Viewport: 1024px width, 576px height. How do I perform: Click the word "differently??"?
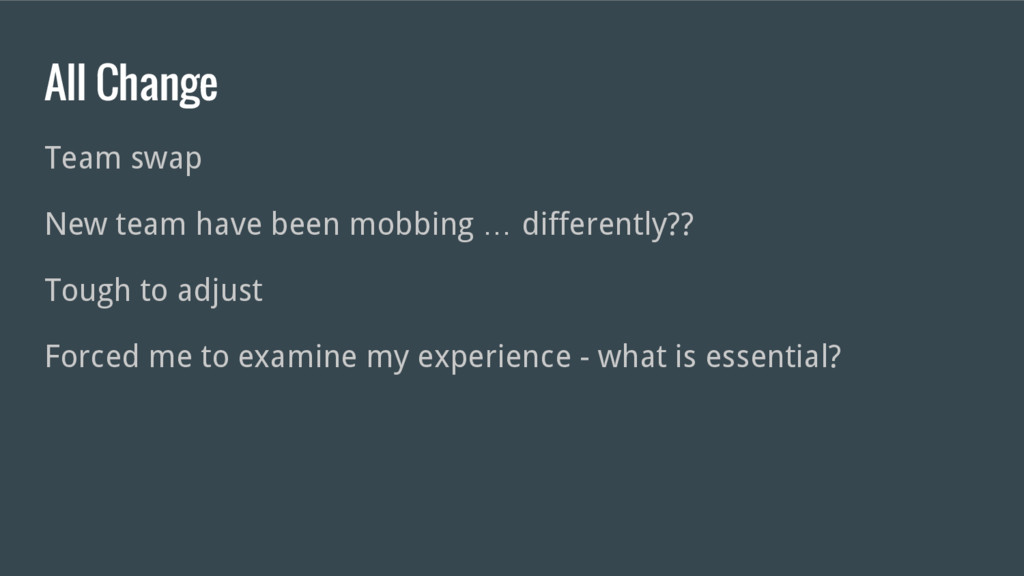[x=607, y=225]
